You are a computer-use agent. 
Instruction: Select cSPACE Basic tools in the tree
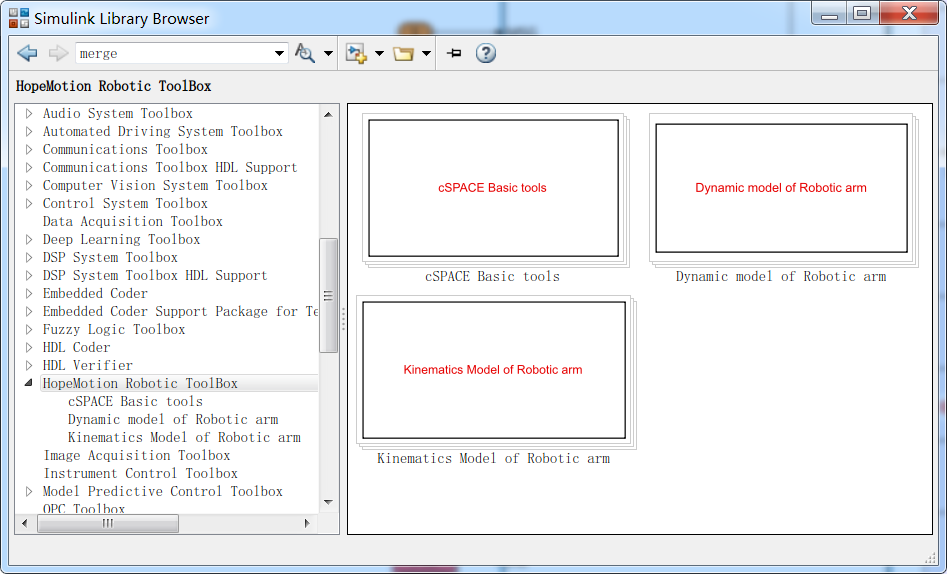pyautogui.click(x=135, y=401)
